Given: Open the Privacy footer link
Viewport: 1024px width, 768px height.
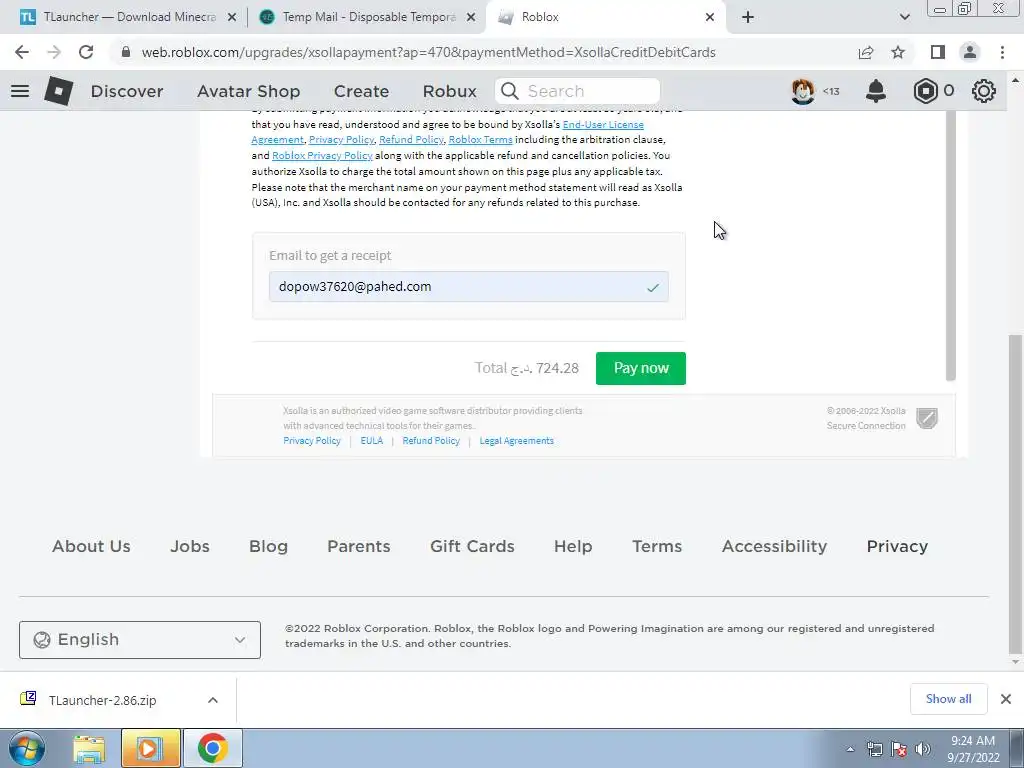Looking at the screenshot, I should pyautogui.click(x=897, y=547).
